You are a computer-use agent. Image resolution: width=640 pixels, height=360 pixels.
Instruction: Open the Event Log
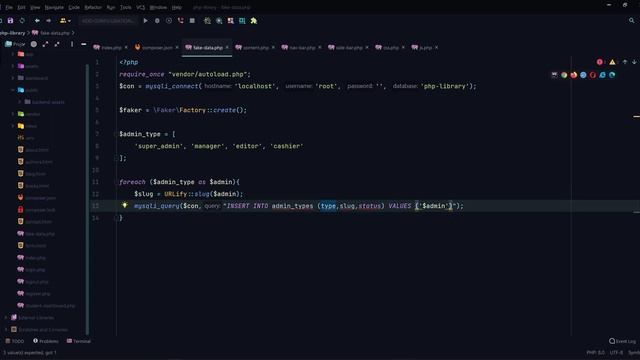click(x=622, y=341)
